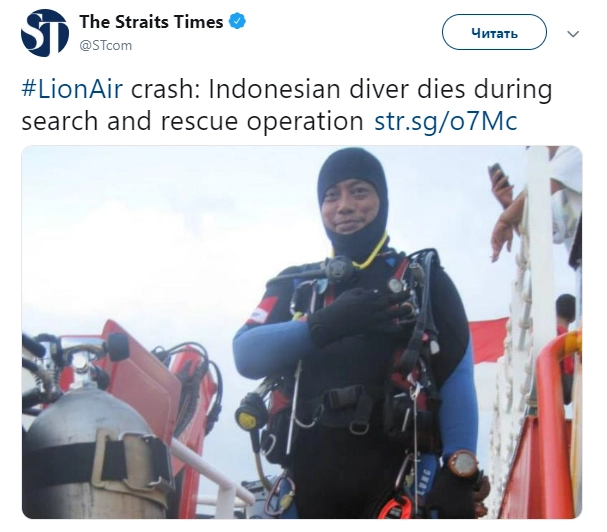Click the diver's hooded face in photo
Image resolution: width=607 pixels, height=532 pixels.
(350, 209)
